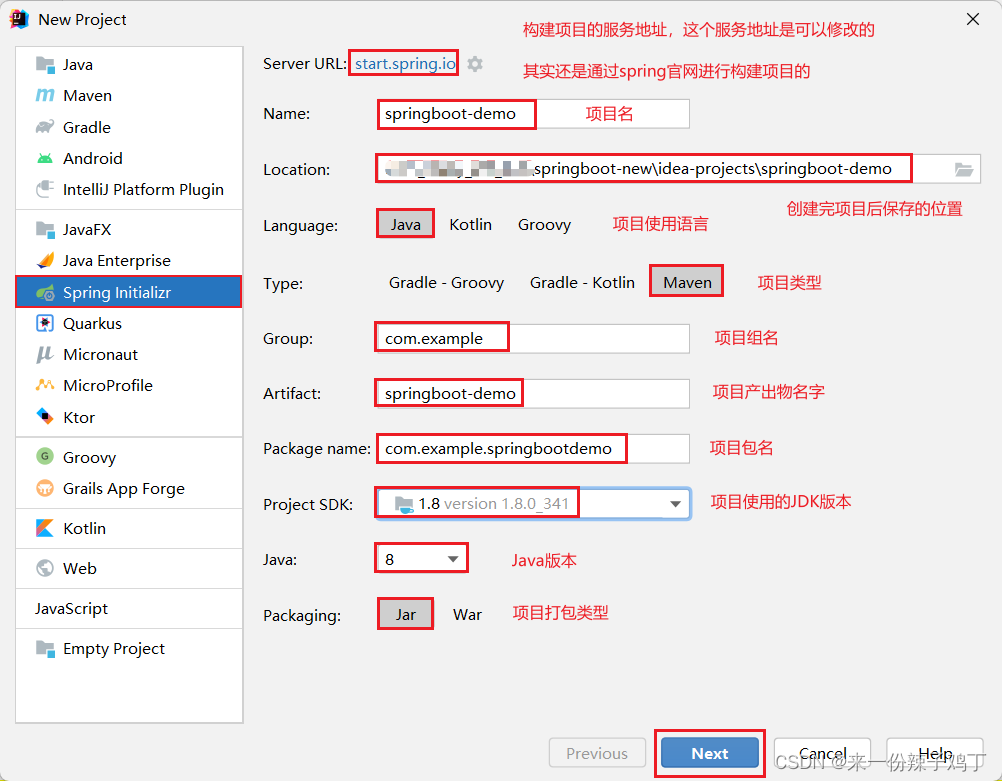Click the Quarkus icon
The width and height of the screenshot is (1002, 781).
(x=45, y=323)
